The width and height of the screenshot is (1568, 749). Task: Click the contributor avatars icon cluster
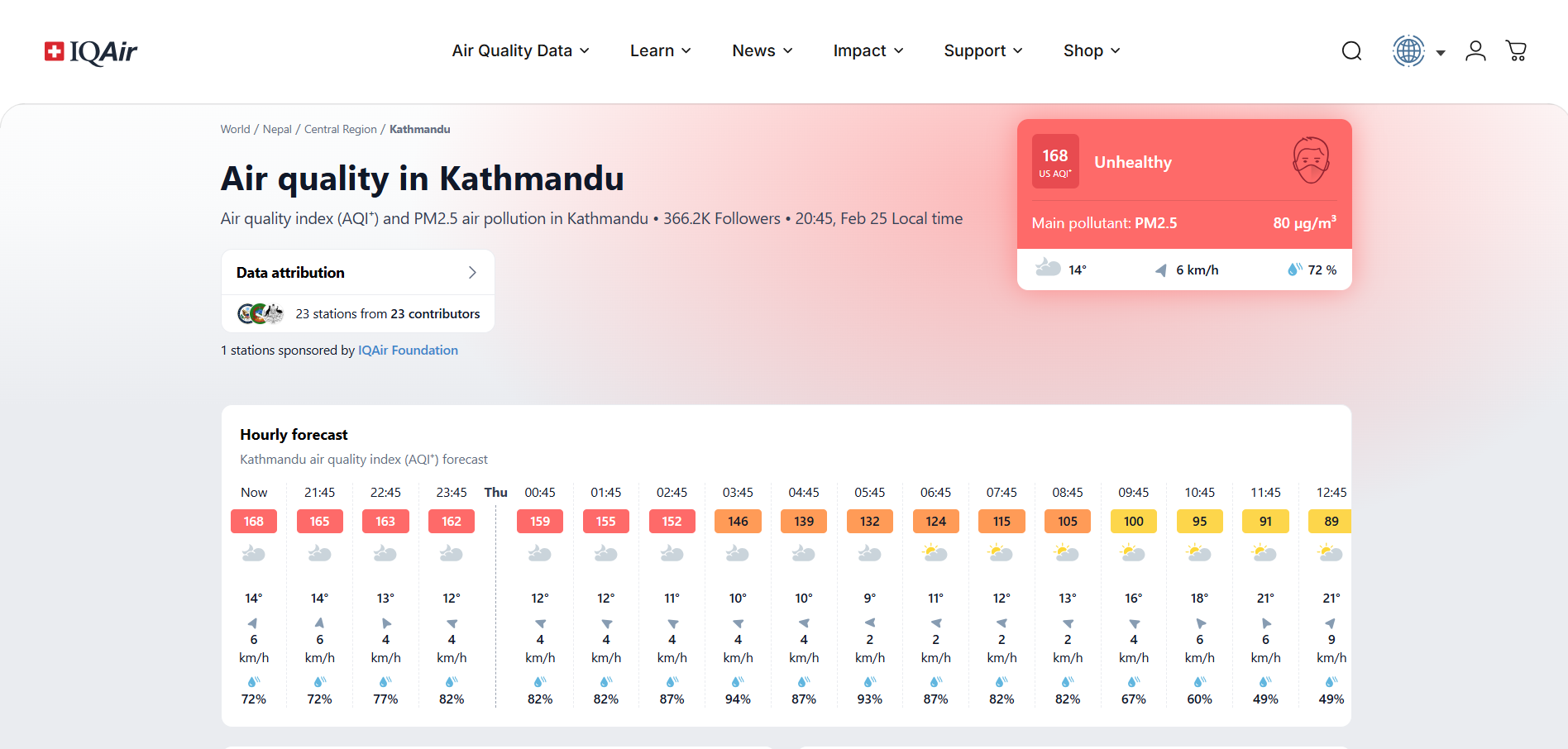tap(261, 314)
